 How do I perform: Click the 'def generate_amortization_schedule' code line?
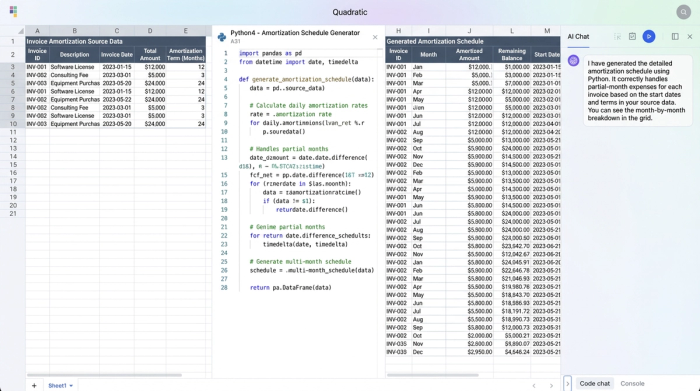306,79
